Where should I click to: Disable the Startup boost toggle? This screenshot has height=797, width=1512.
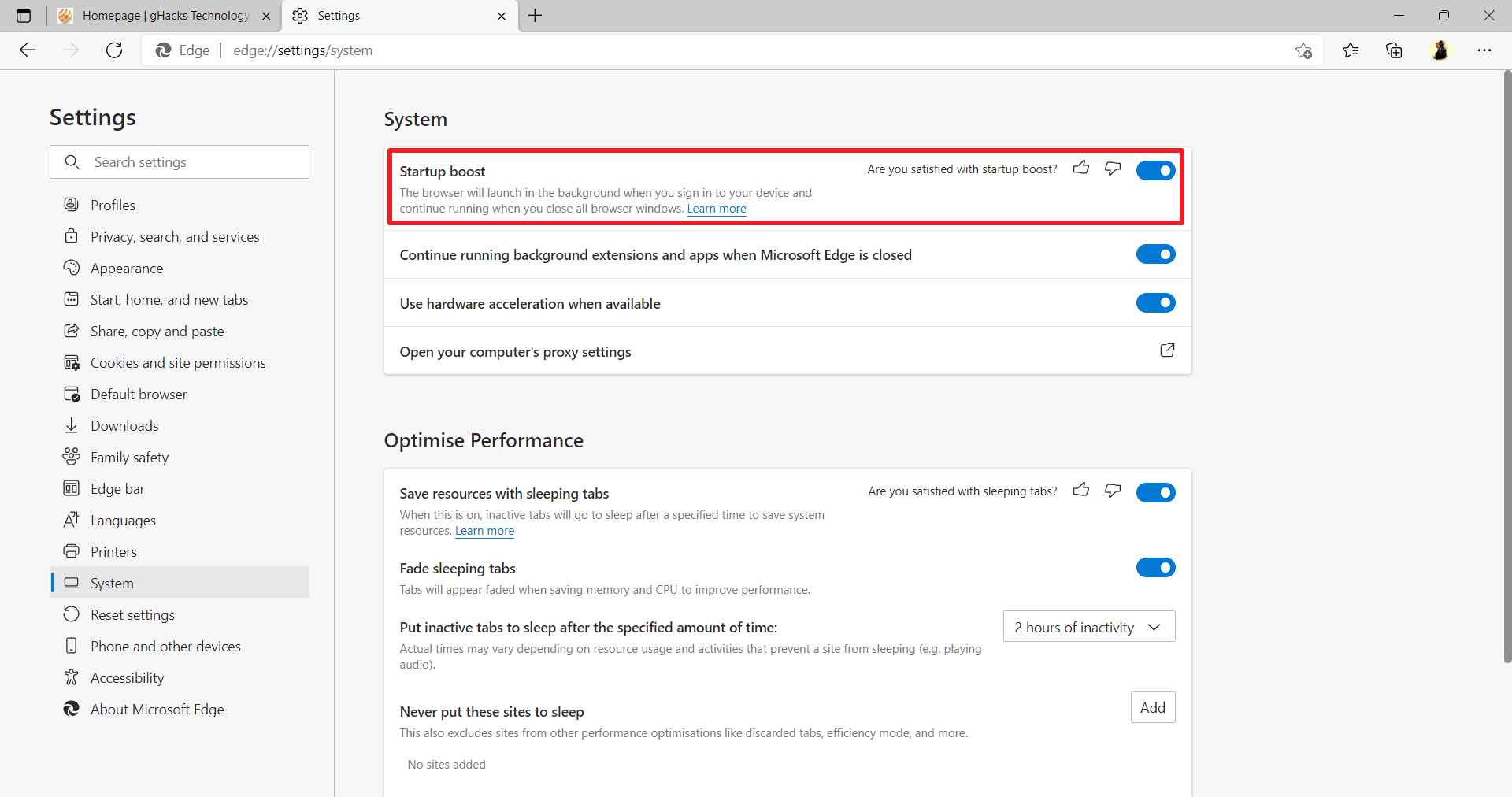1155,170
